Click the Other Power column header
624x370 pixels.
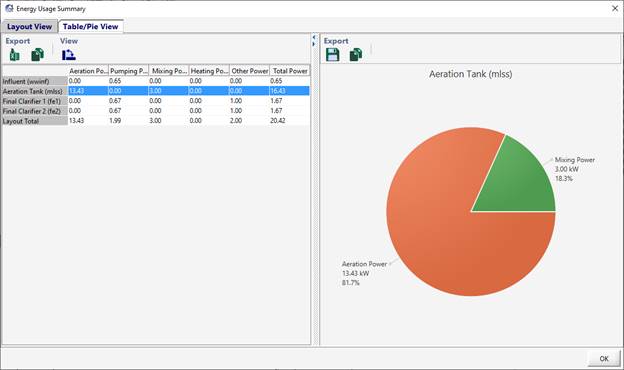tap(250, 71)
